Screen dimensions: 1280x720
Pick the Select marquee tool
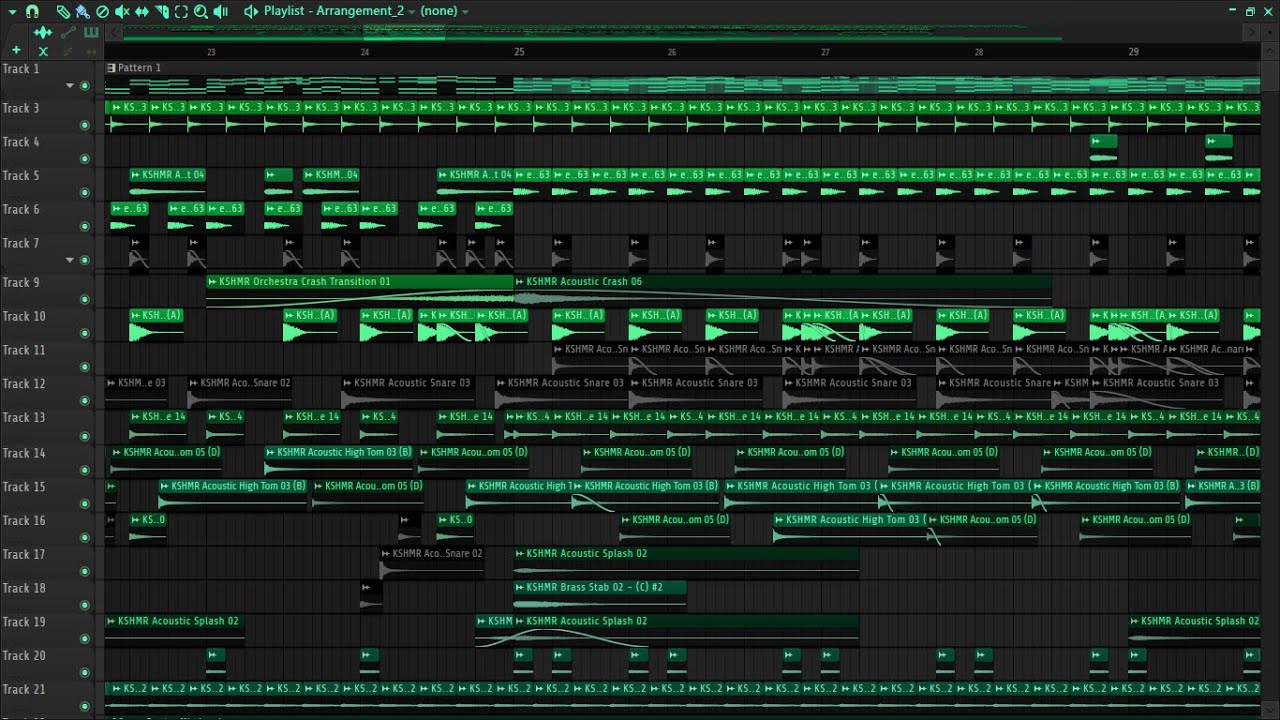[181, 12]
